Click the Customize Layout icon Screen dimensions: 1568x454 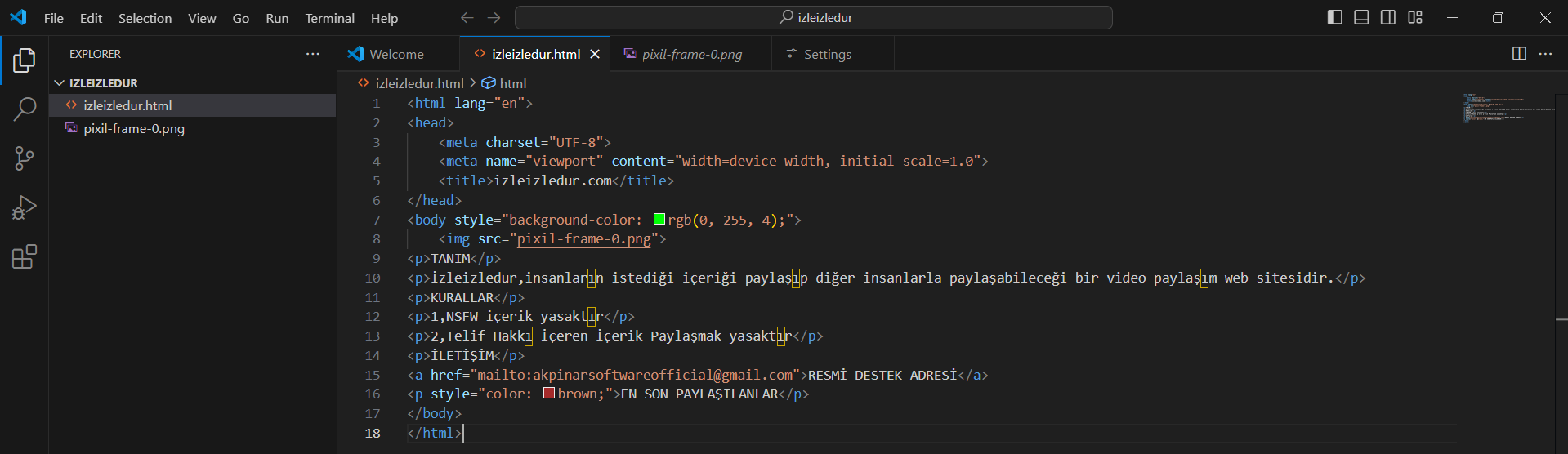(x=1415, y=17)
